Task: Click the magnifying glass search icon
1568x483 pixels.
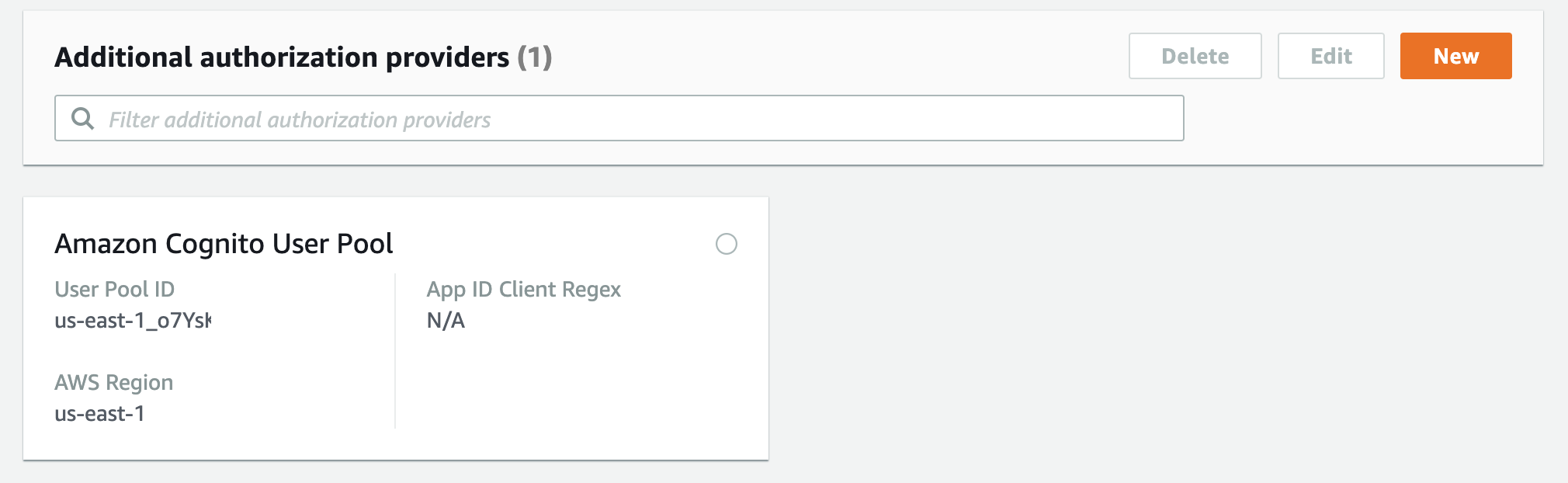Action: 82,119
